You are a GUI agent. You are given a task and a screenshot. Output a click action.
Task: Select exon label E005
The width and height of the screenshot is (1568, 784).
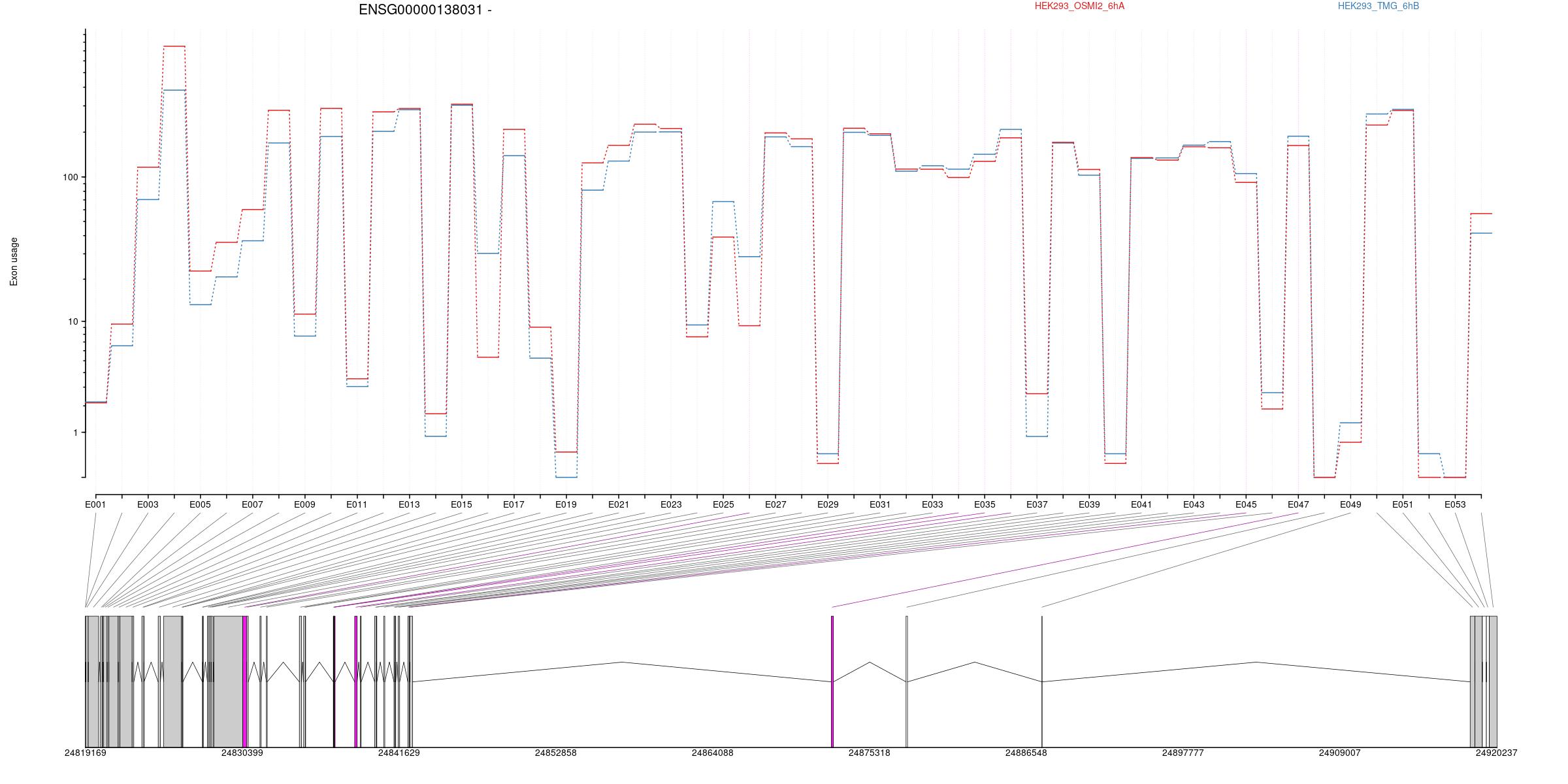[x=200, y=504]
